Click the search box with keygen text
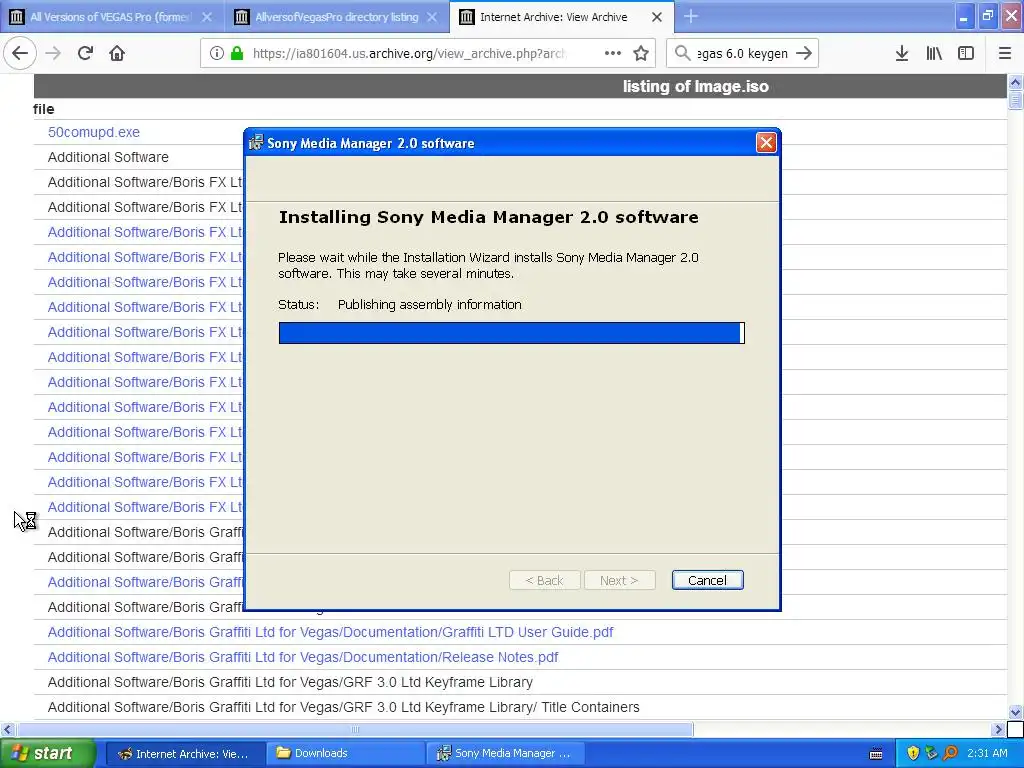Screen dimensions: 1024x768 [x=742, y=54]
